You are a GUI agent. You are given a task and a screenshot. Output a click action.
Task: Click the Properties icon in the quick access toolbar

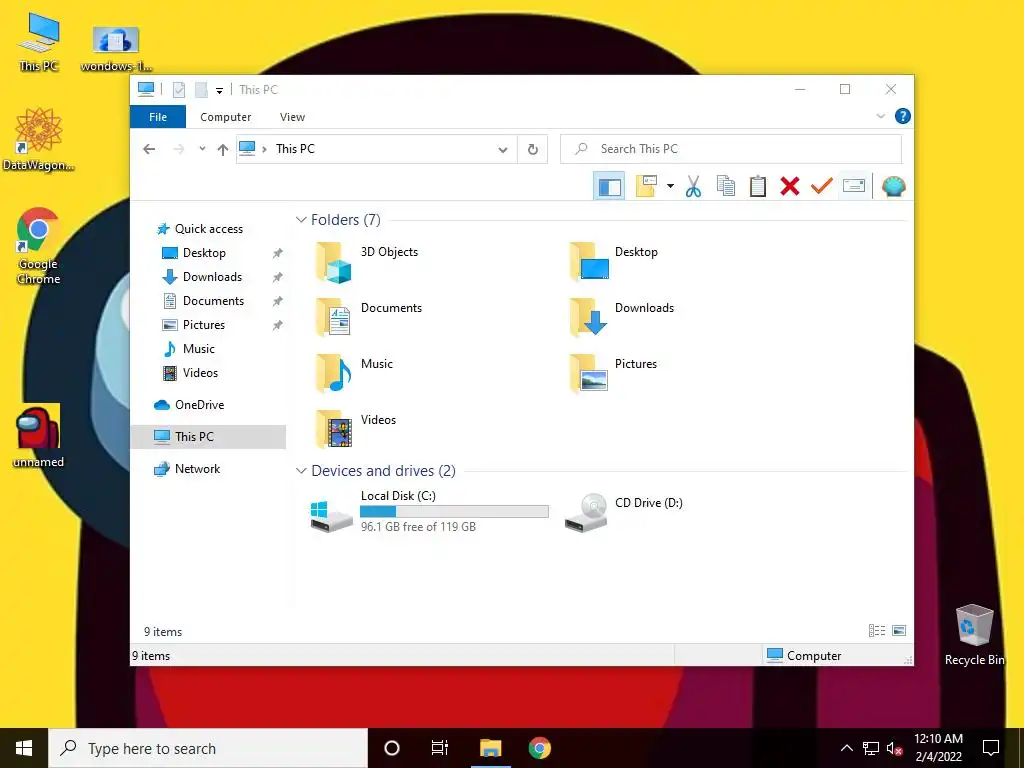(178, 90)
